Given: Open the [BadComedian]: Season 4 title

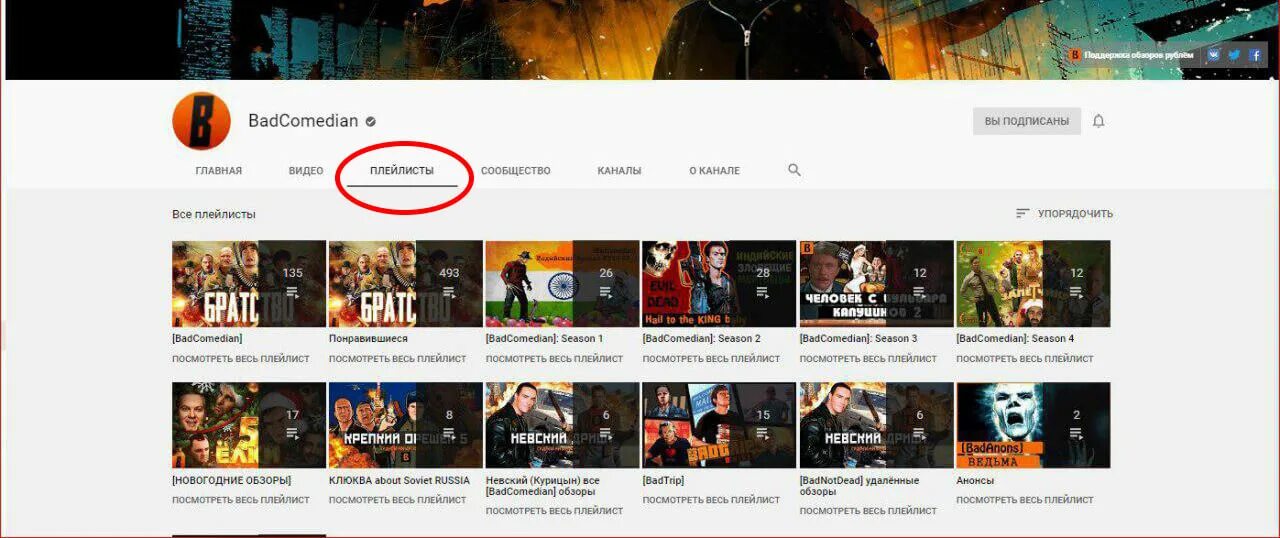Looking at the screenshot, I should [x=1016, y=339].
